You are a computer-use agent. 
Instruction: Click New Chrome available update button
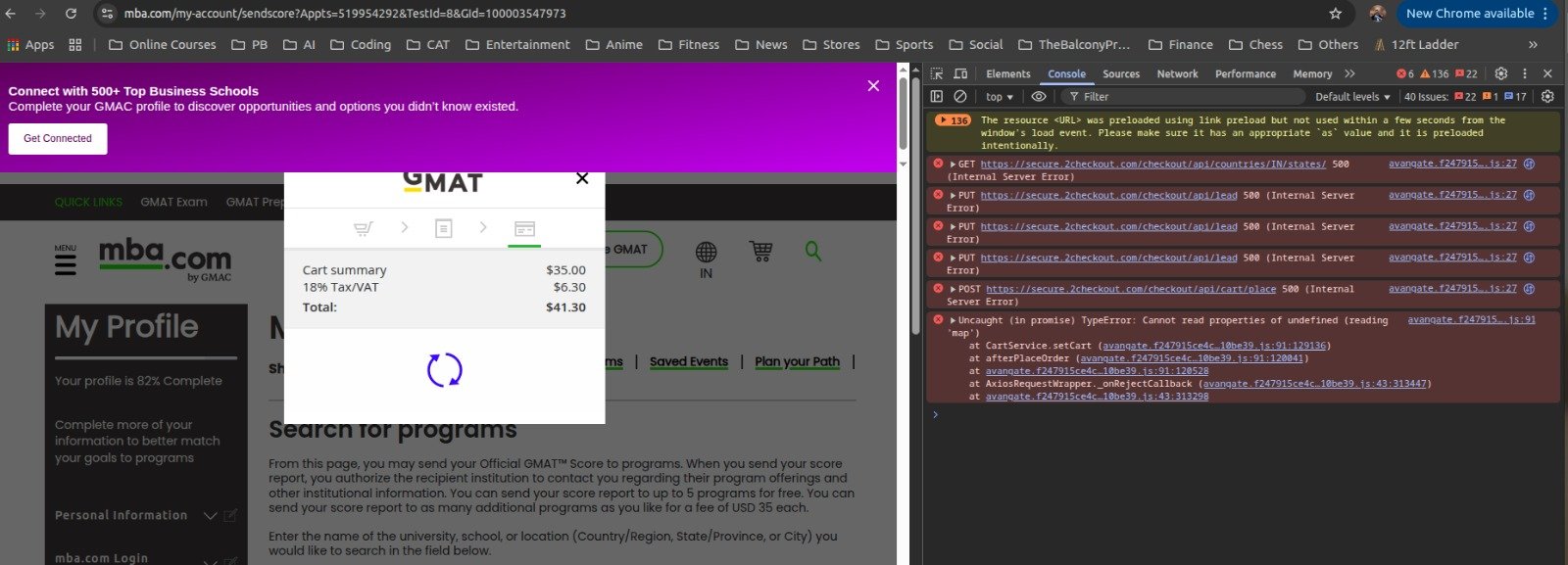[1476, 14]
